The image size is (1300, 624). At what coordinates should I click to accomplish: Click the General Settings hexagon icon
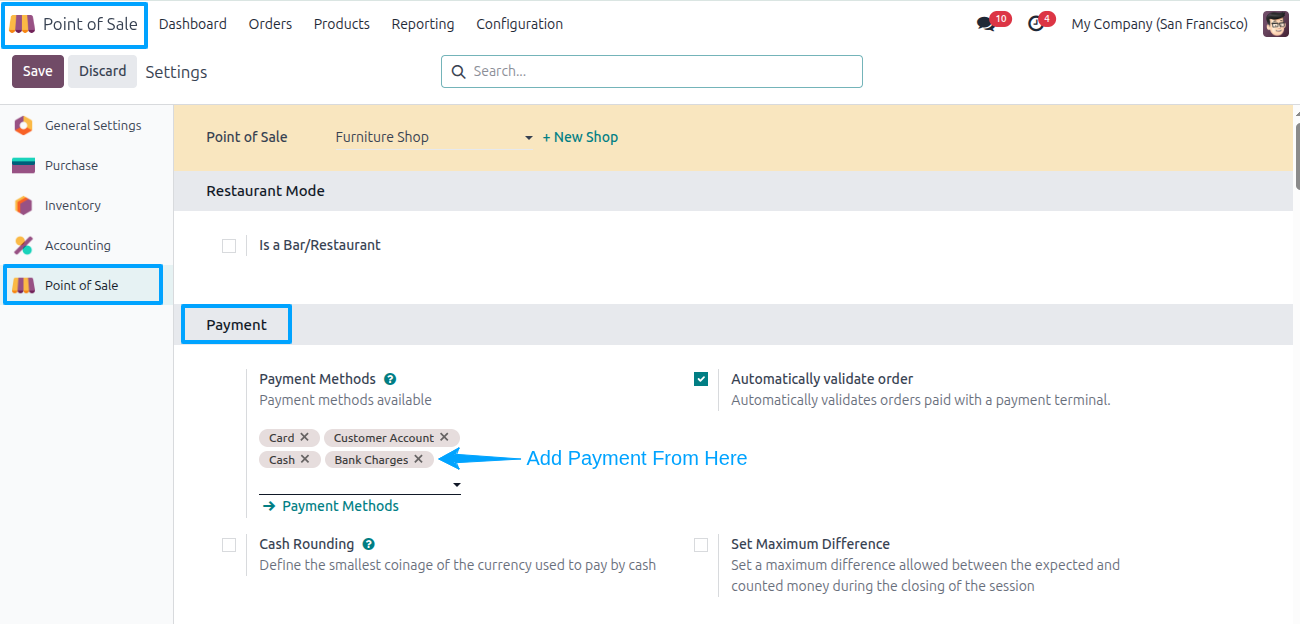(x=23, y=125)
